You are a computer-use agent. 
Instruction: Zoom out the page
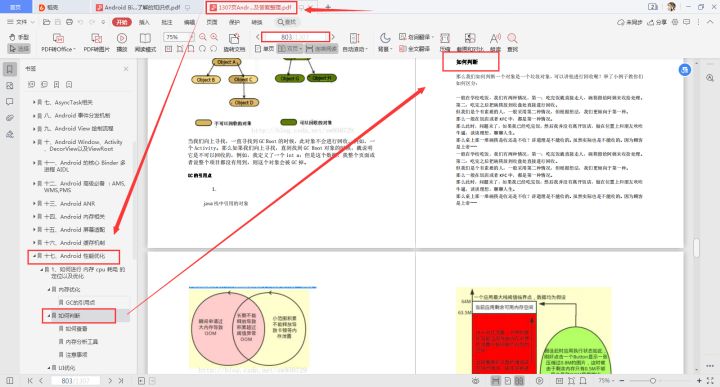pos(202,37)
